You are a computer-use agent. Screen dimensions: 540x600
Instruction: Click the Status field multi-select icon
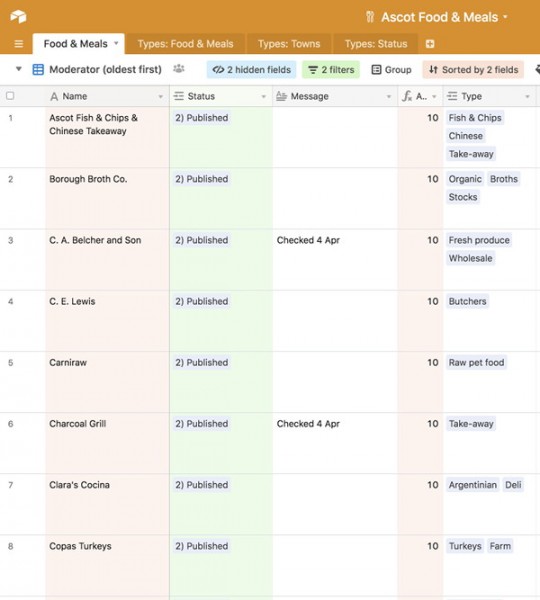tap(179, 96)
